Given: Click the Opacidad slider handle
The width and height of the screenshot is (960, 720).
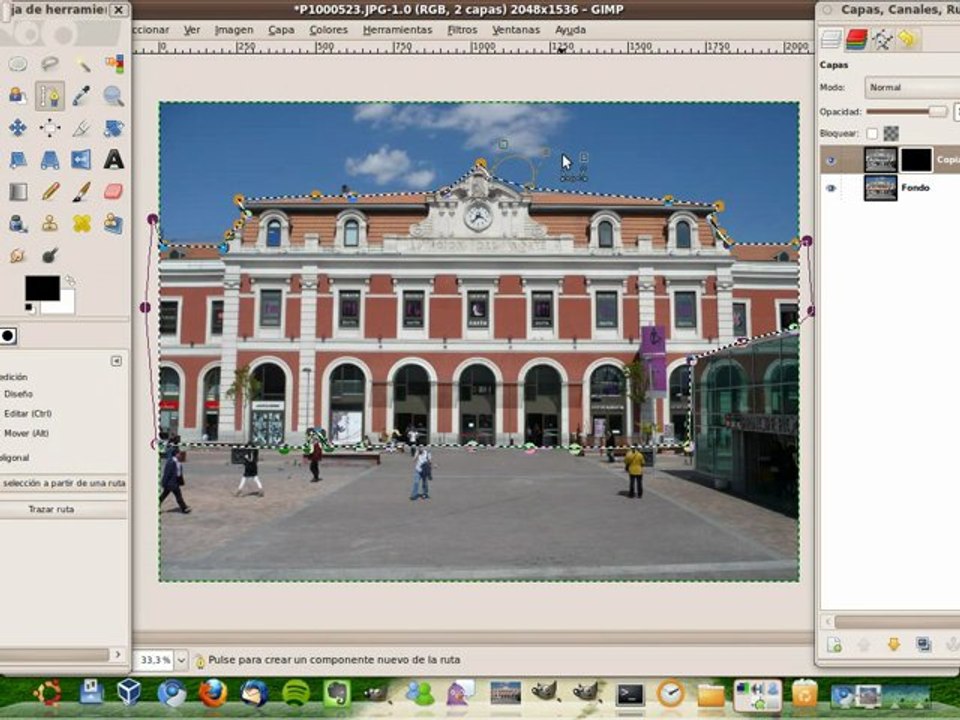Looking at the screenshot, I should tap(937, 111).
